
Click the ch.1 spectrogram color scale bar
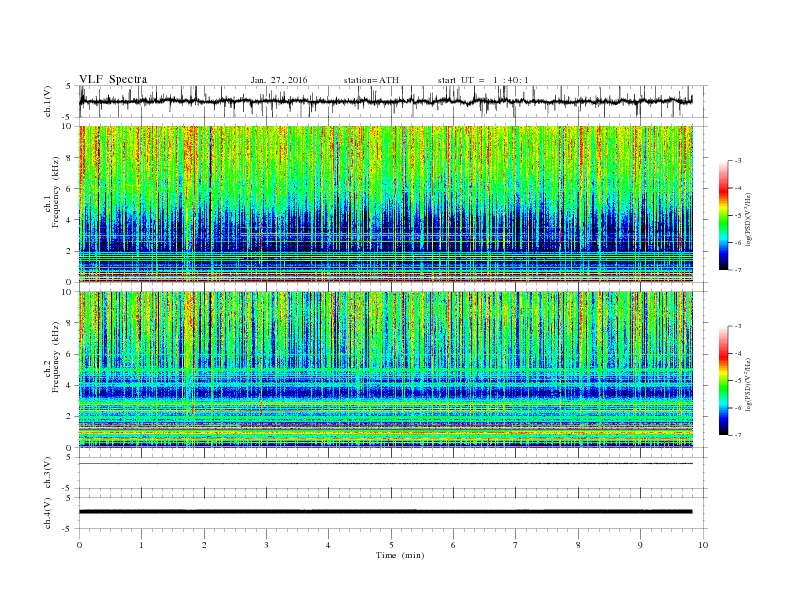[x=724, y=216]
